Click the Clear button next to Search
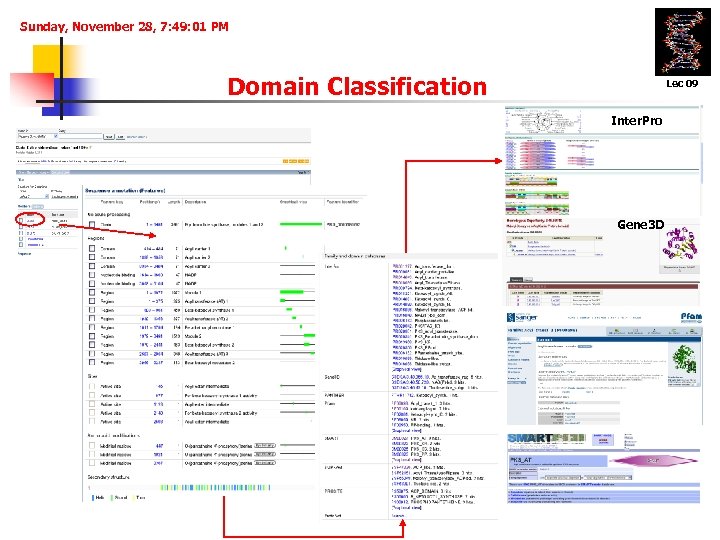 pyautogui.click(x=120, y=136)
